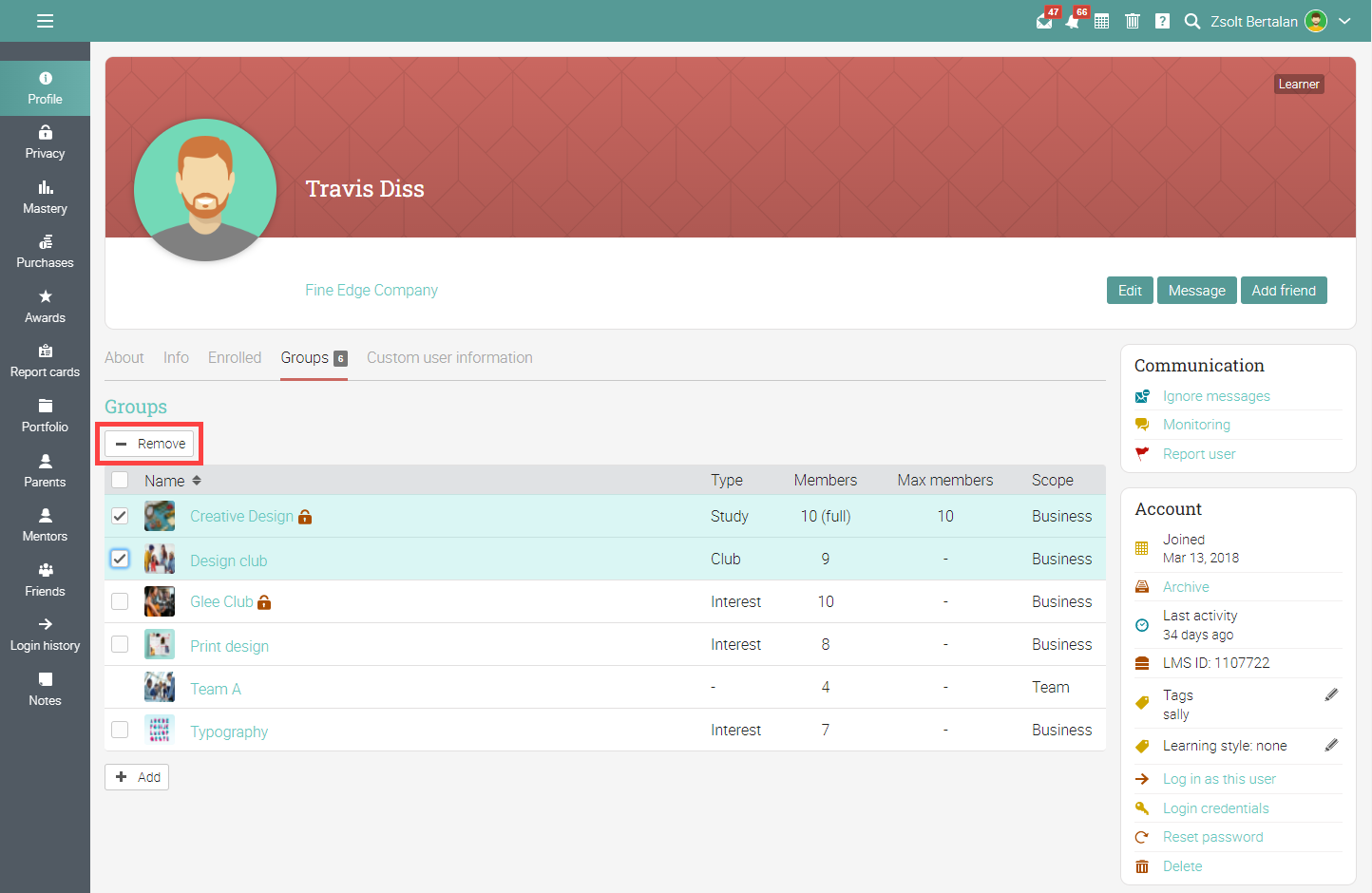Open the Privacy sidebar item

[x=45, y=143]
